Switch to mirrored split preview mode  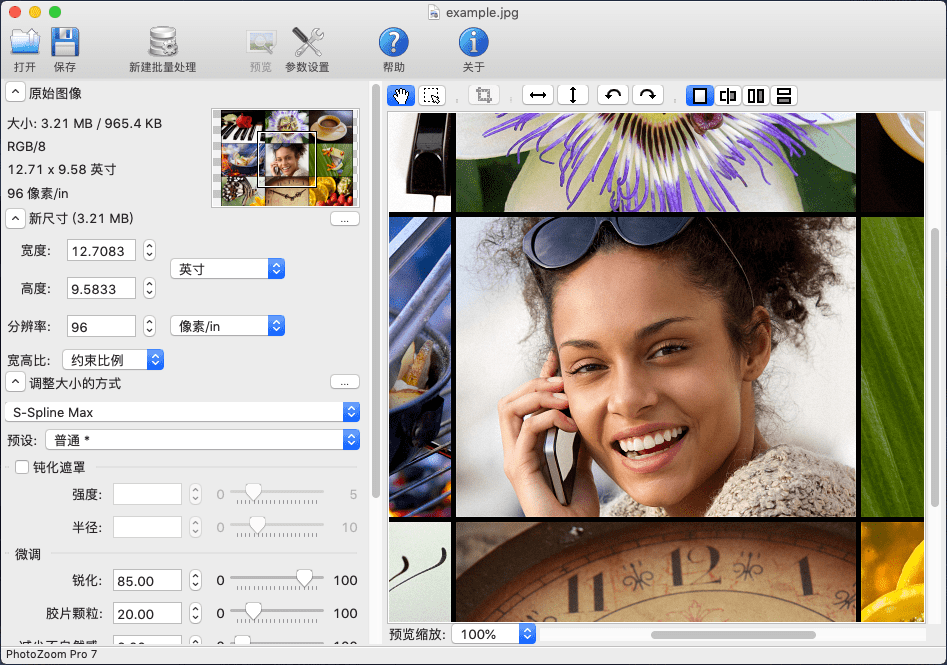pyautogui.click(x=728, y=95)
